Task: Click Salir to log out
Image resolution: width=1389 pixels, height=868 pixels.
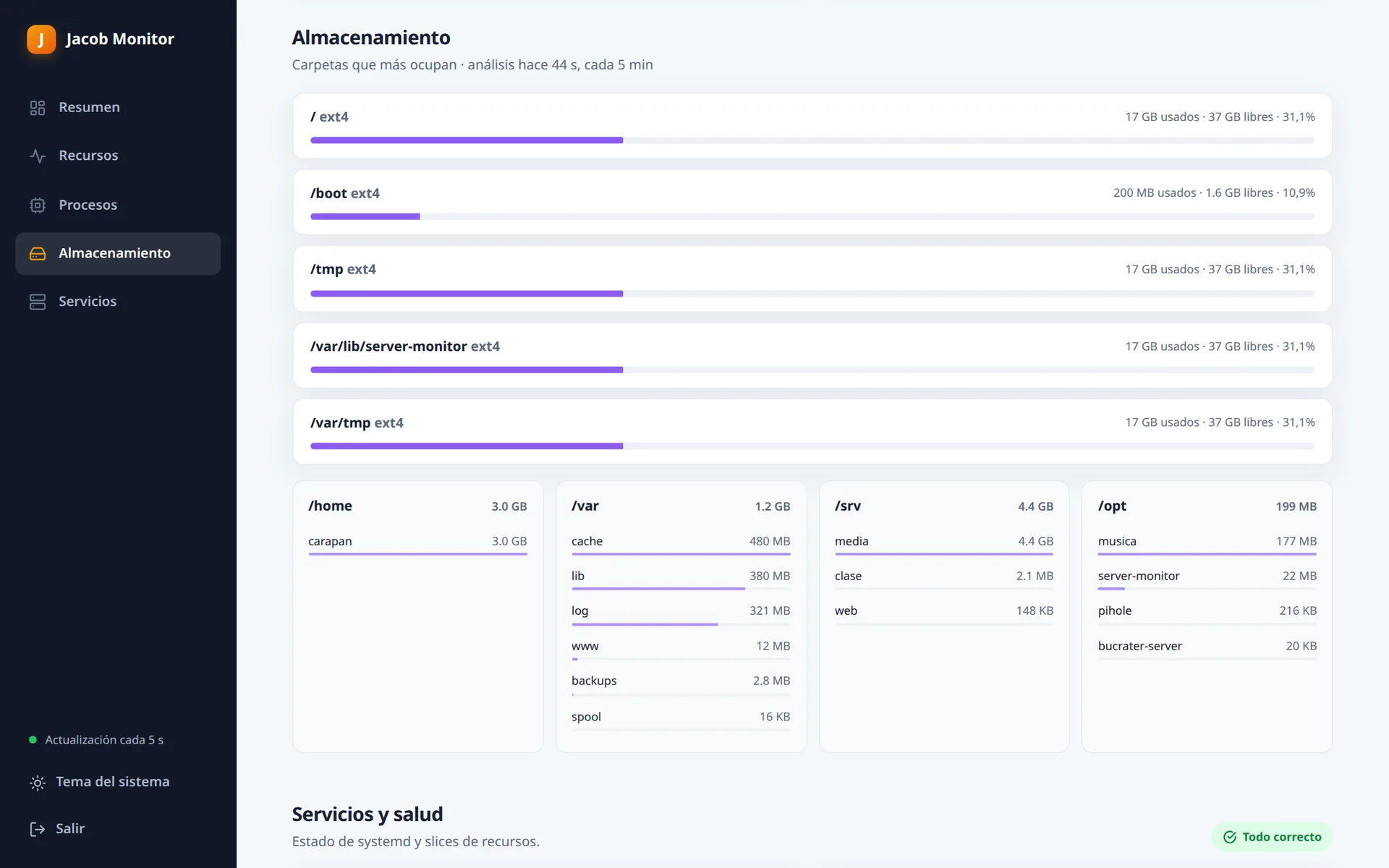Action: [118, 829]
